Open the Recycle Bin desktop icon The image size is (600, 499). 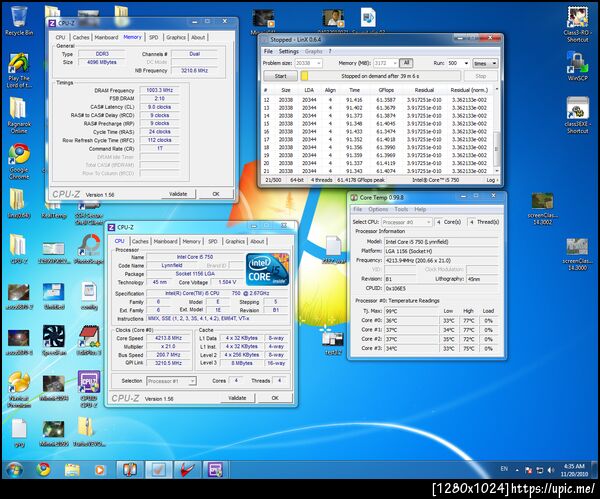click(x=19, y=22)
